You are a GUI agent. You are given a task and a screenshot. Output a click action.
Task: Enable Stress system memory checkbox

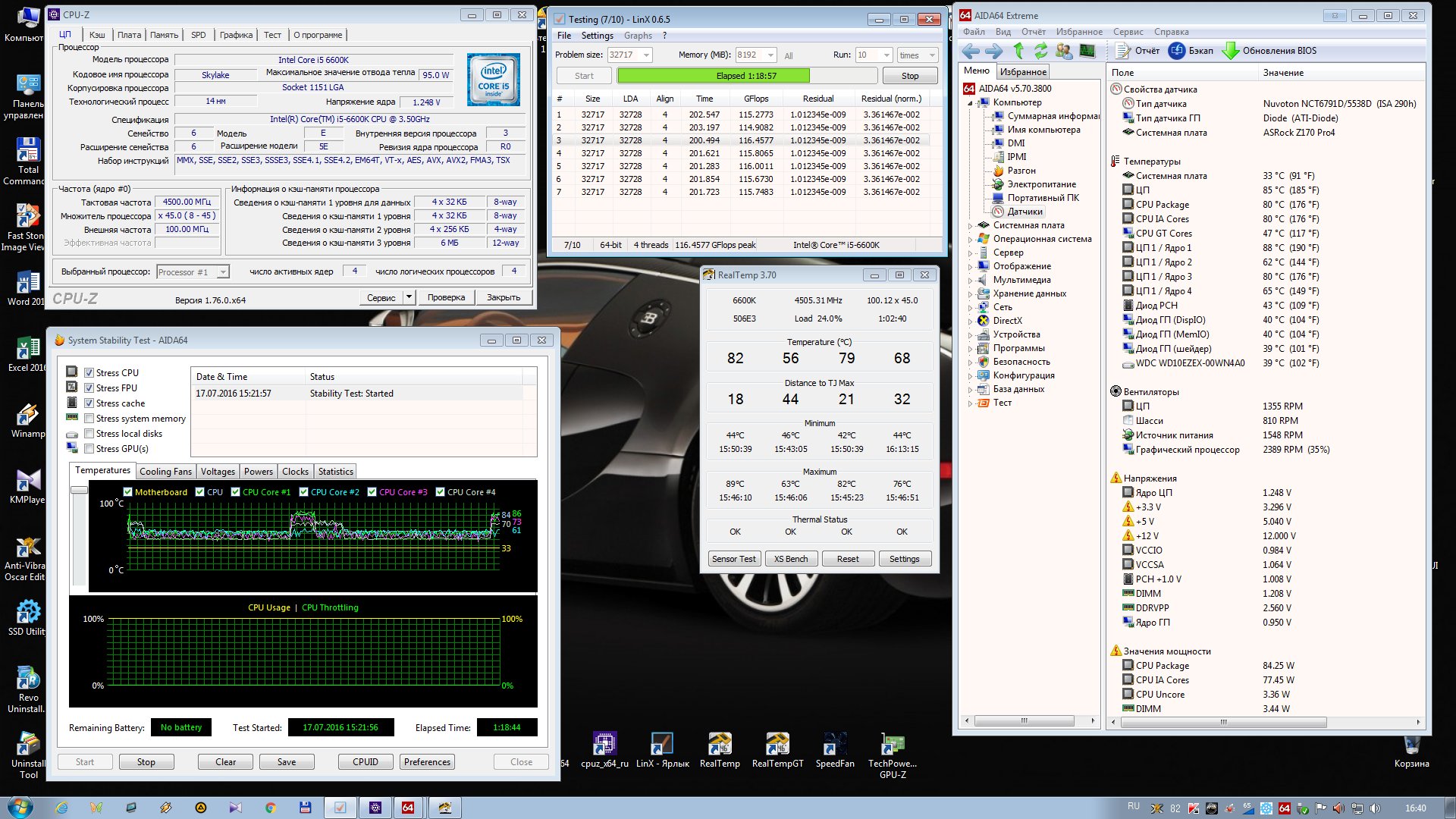[89, 419]
